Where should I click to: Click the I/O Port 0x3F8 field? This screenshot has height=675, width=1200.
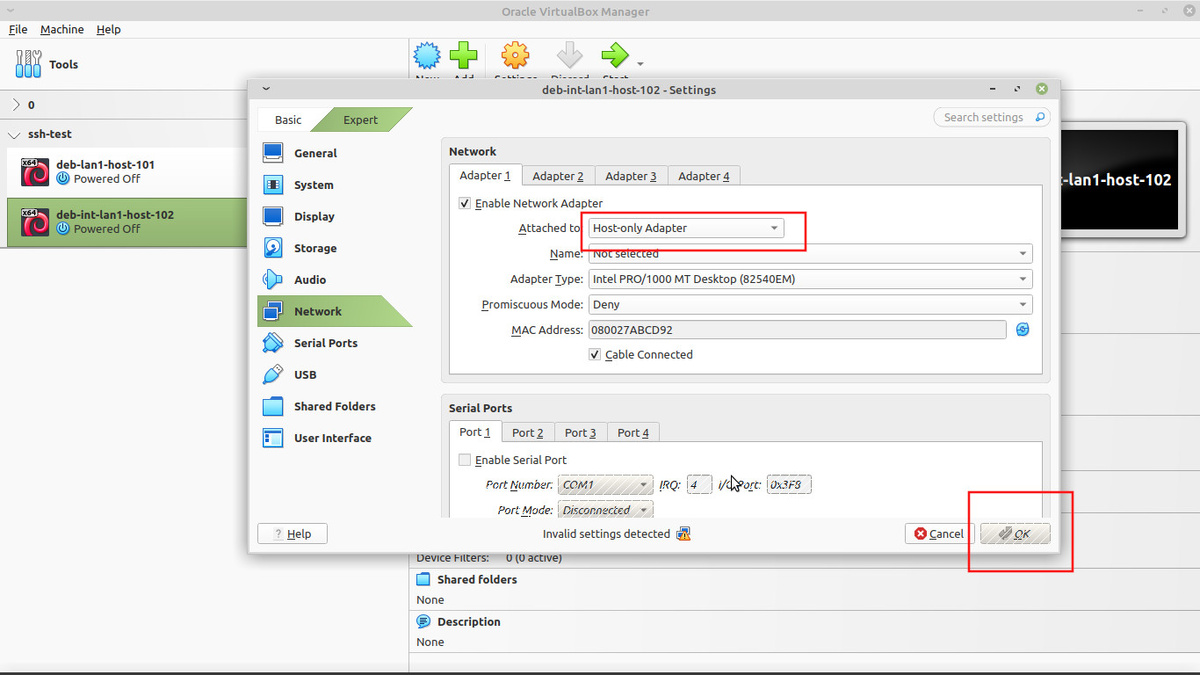[x=789, y=485]
